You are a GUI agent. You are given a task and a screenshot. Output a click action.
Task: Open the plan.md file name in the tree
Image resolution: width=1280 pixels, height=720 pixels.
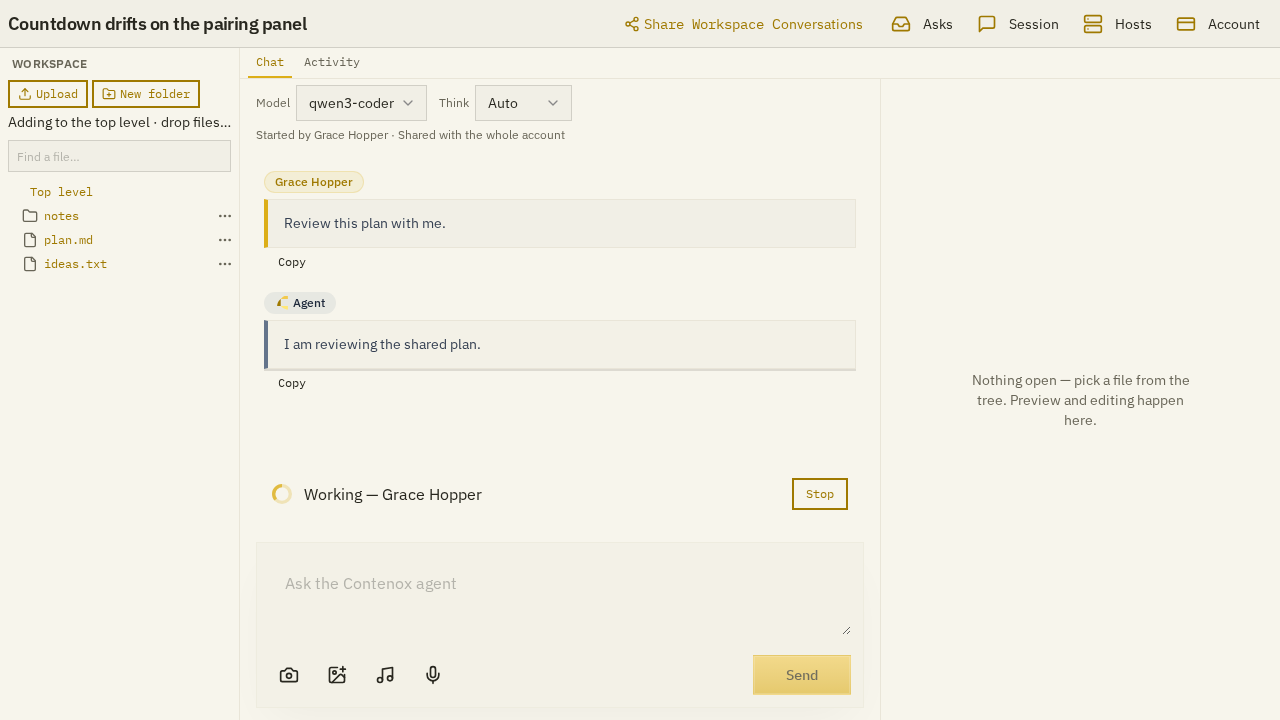click(x=68, y=240)
